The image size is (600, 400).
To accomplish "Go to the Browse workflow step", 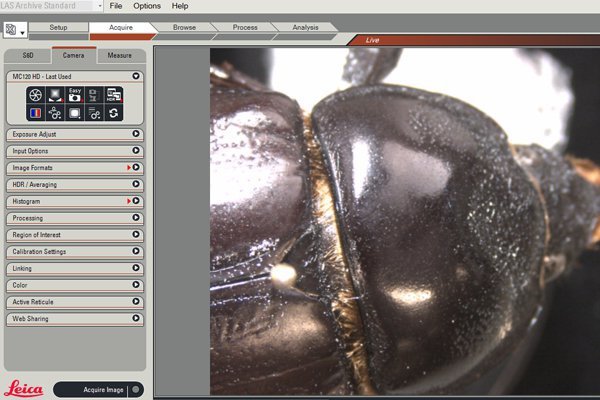I will (x=185, y=28).
